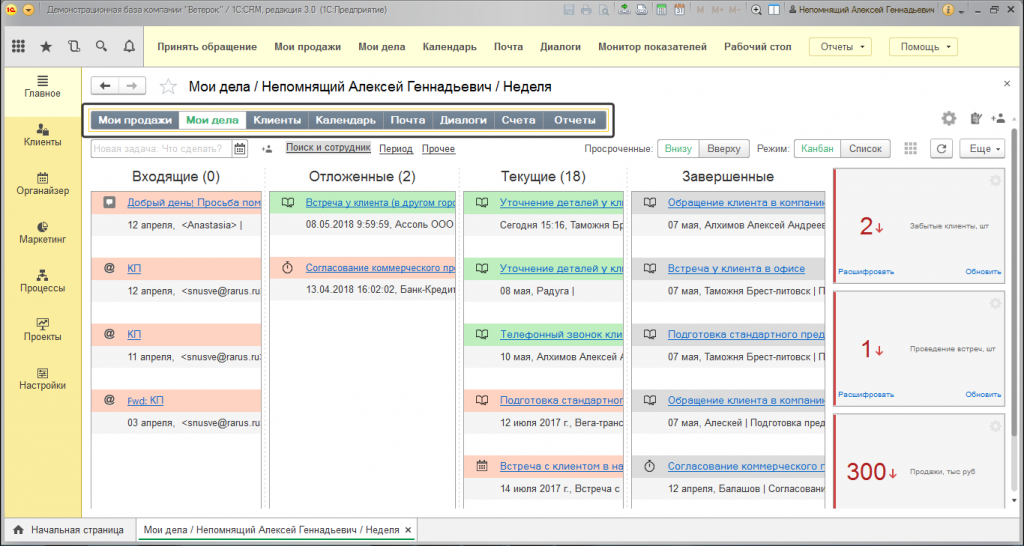This screenshot has width=1024, height=546.
Task: Open the Процессы section in the sidebar
Action: pyautogui.click(x=42, y=281)
